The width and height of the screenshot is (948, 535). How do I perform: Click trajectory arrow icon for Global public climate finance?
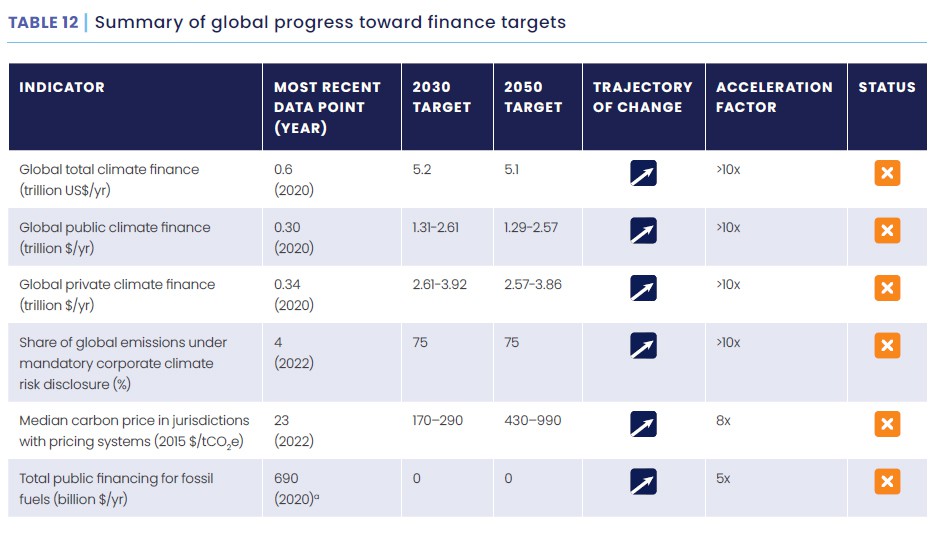643,231
